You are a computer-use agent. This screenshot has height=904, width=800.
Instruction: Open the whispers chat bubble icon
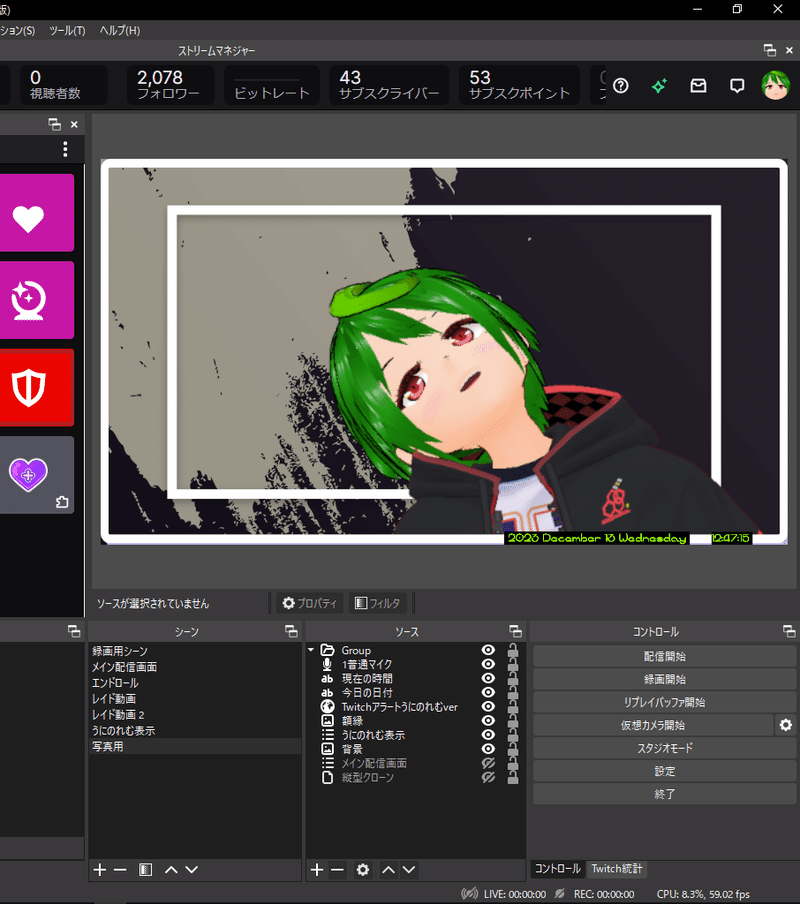(737, 86)
